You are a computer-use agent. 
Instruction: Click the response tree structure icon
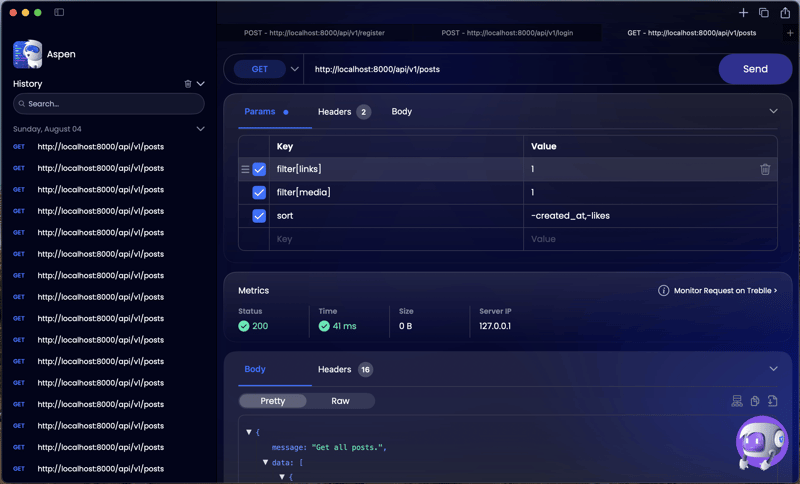(737, 401)
